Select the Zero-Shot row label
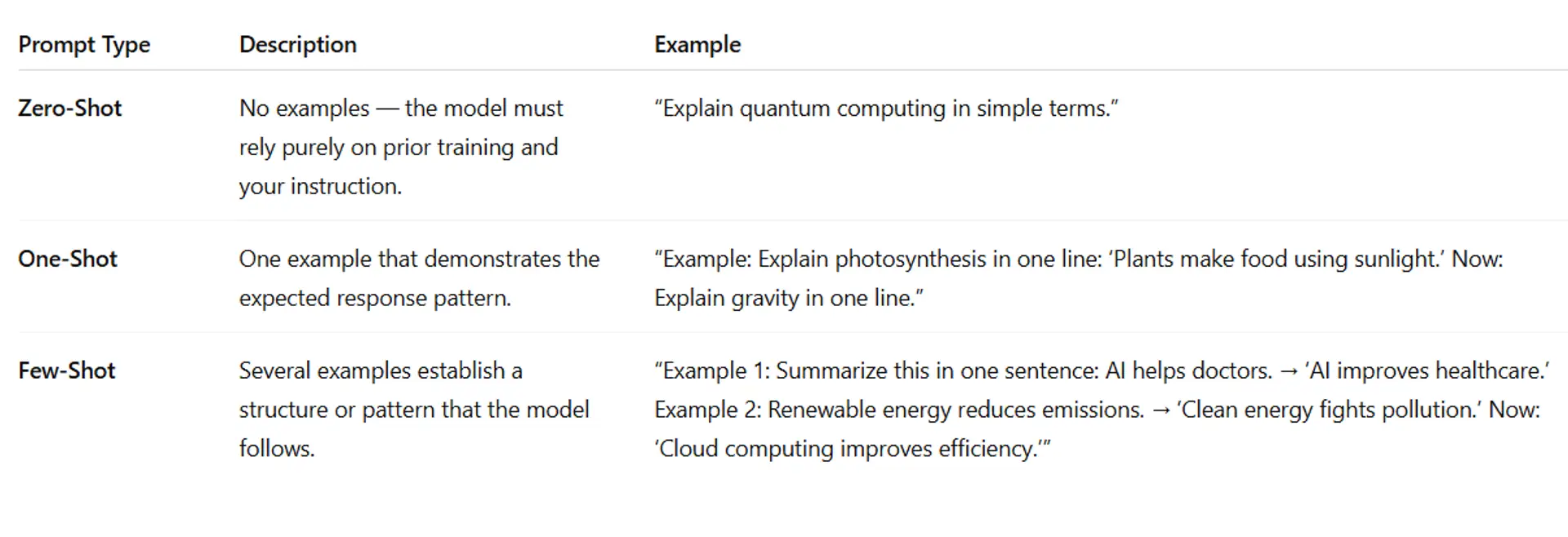Screen dimensions: 1568x537 70,109
